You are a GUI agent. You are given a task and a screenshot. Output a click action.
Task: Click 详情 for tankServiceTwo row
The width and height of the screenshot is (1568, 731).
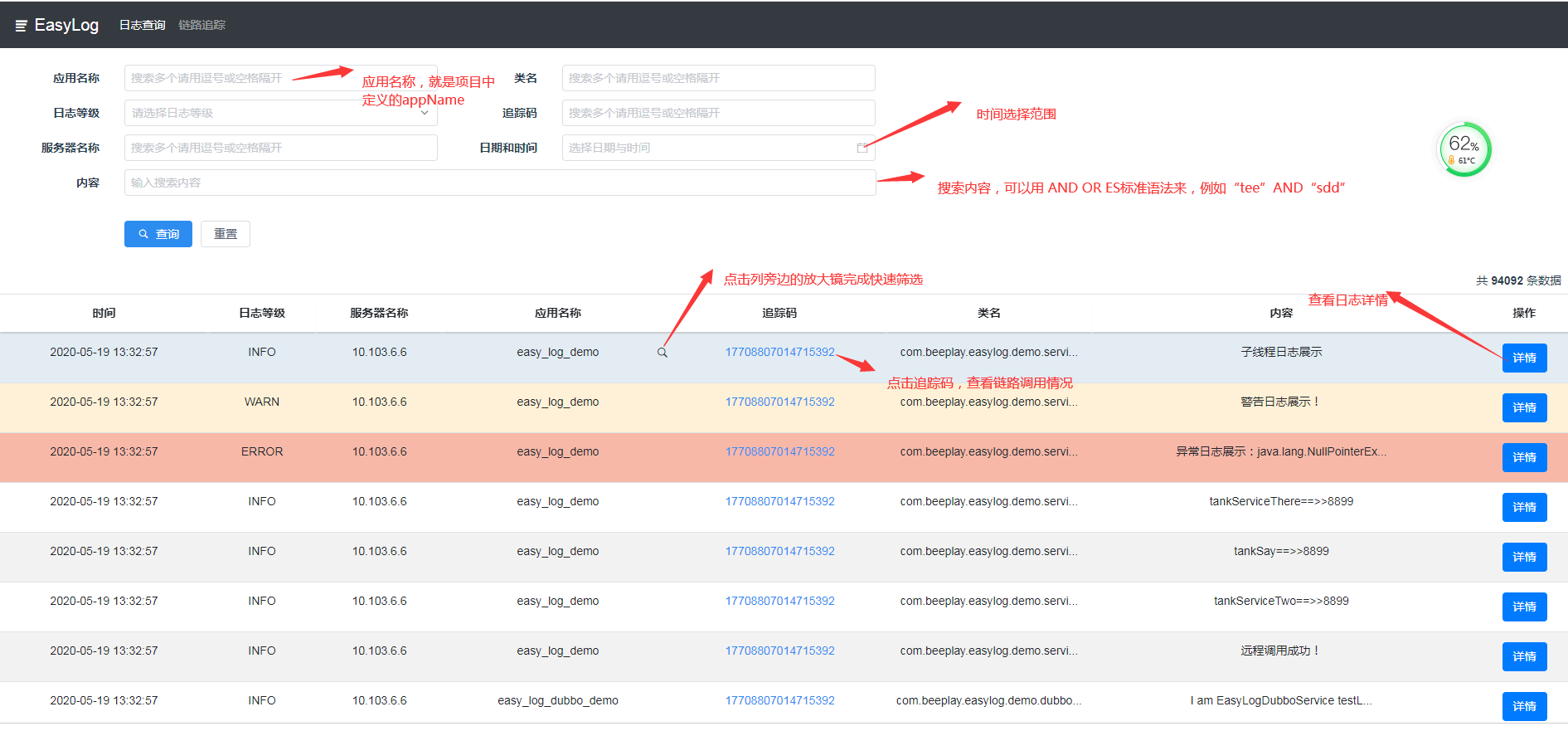pos(1524,607)
